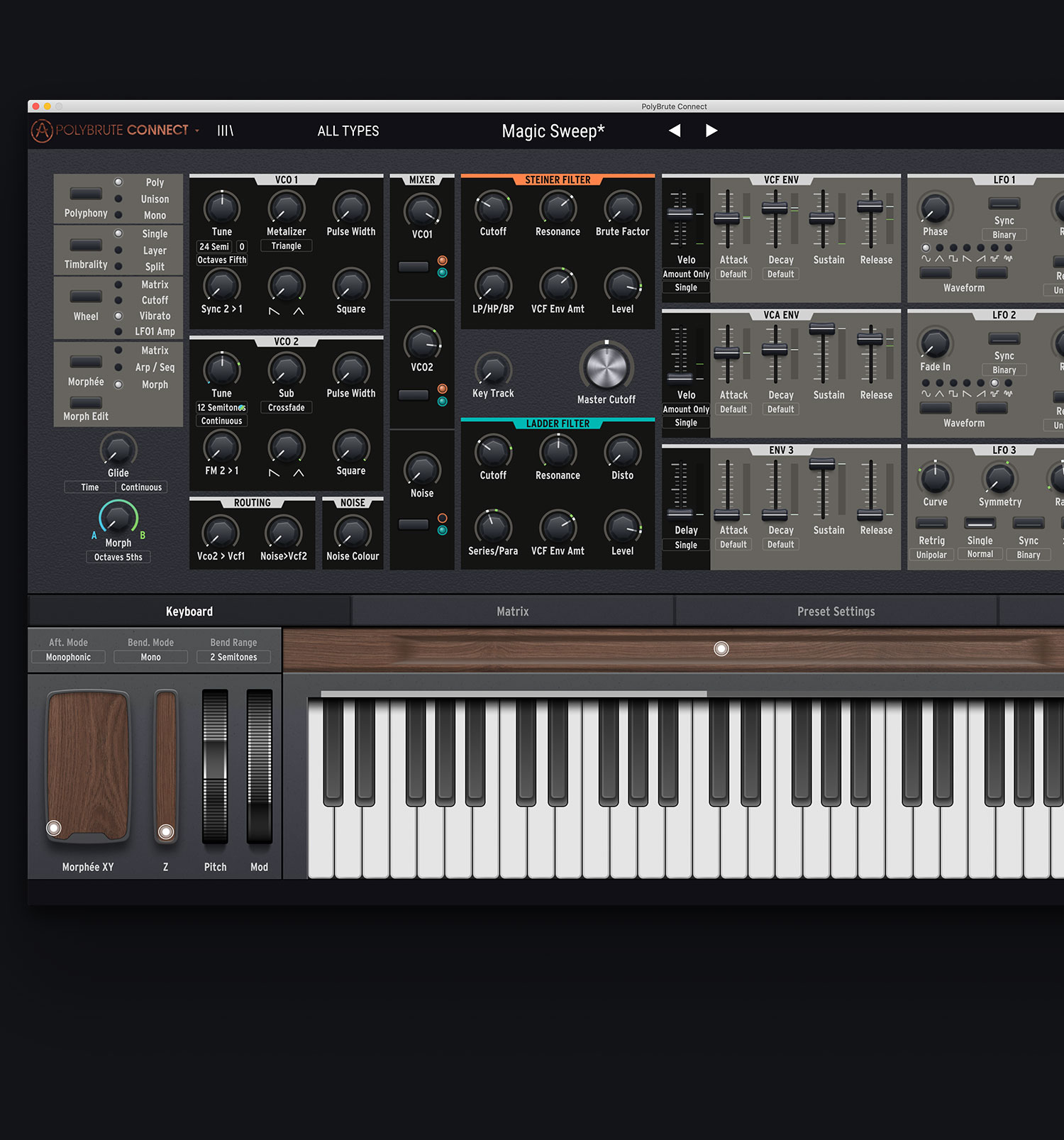Toggle the Polyphony mode button
The image size is (1064, 1140).
tap(86, 194)
